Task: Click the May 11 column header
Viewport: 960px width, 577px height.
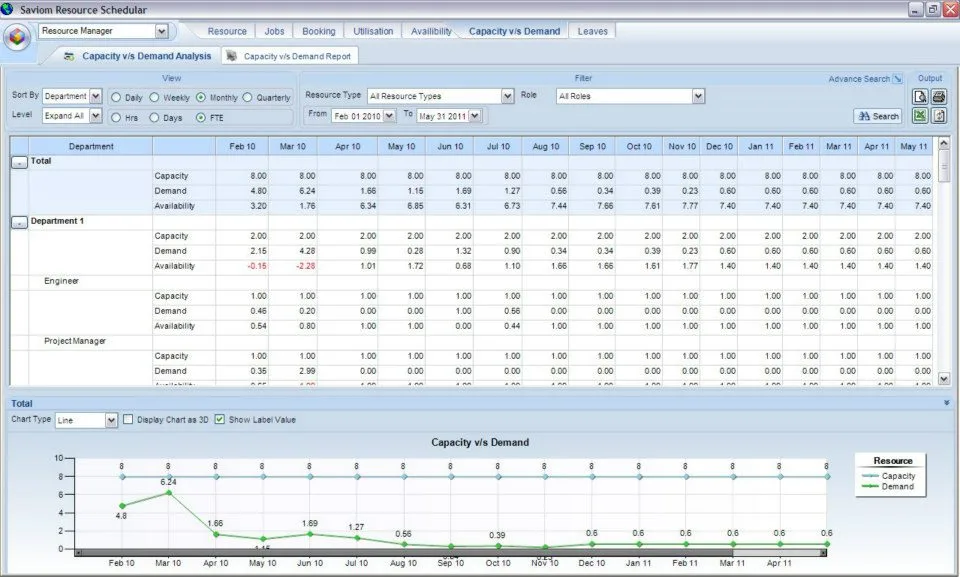Action: (x=914, y=146)
